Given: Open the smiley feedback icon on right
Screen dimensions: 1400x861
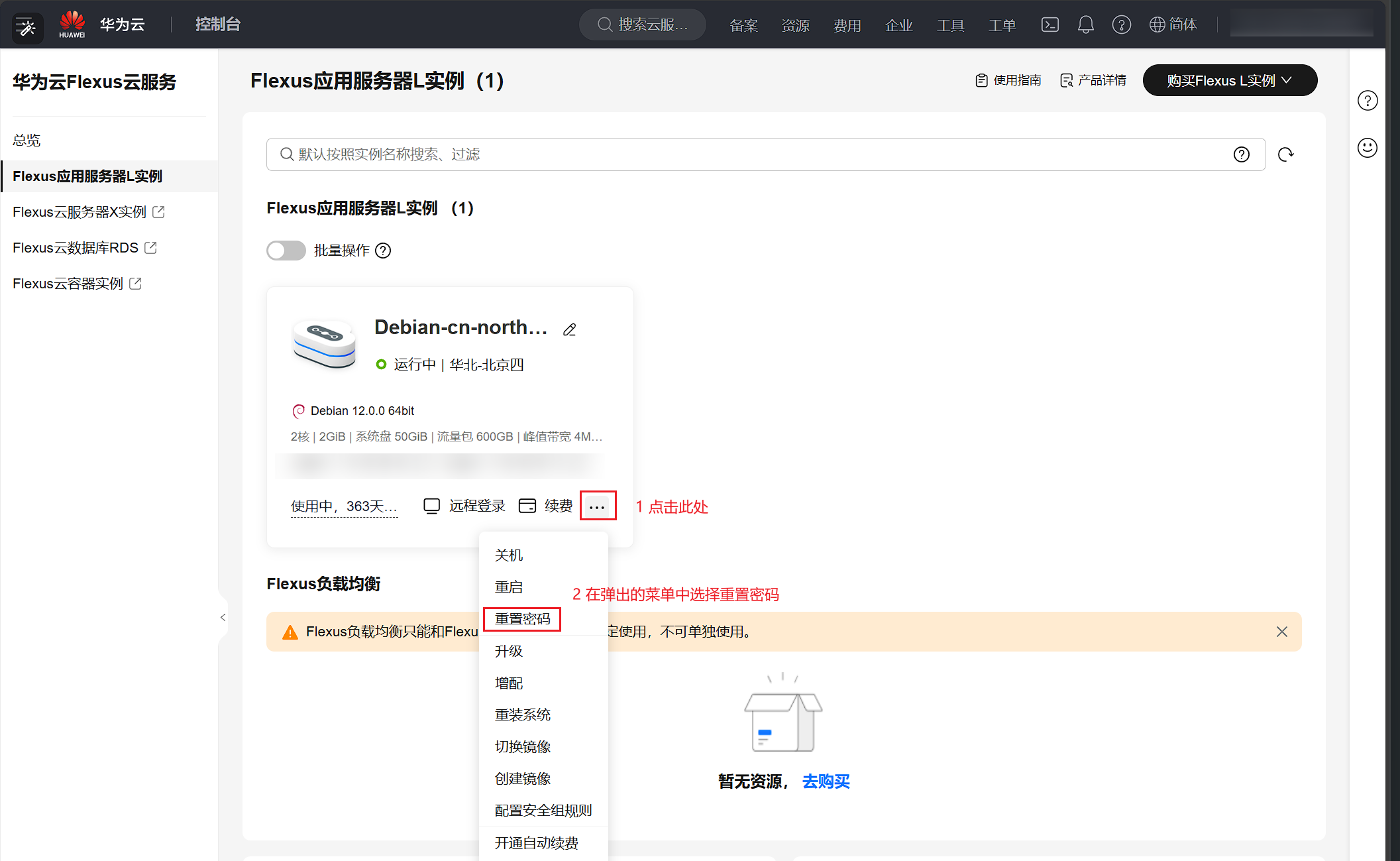Looking at the screenshot, I should coord(1367,147).
